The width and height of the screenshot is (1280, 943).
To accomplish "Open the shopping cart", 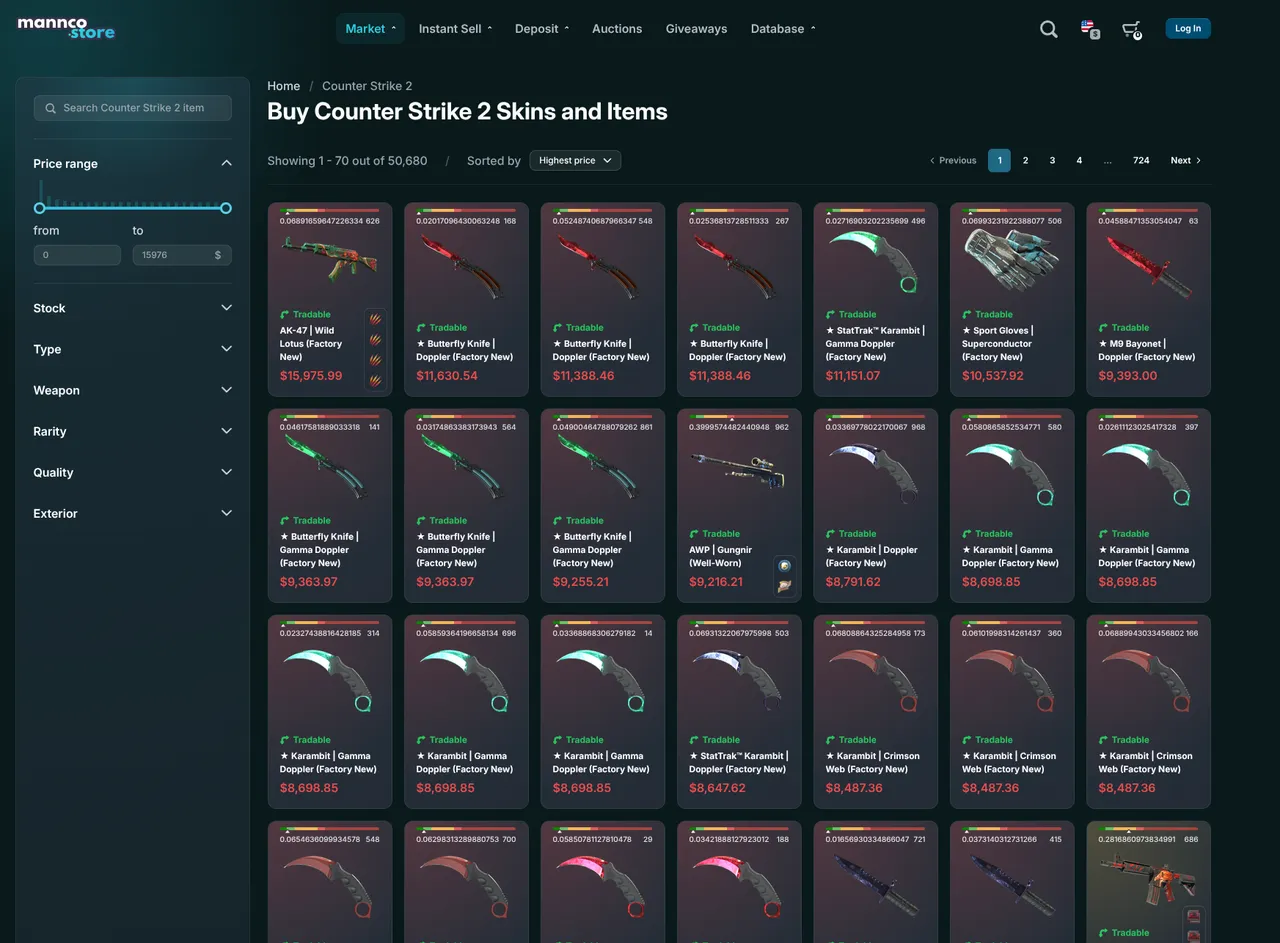I will coord(1131,29).
